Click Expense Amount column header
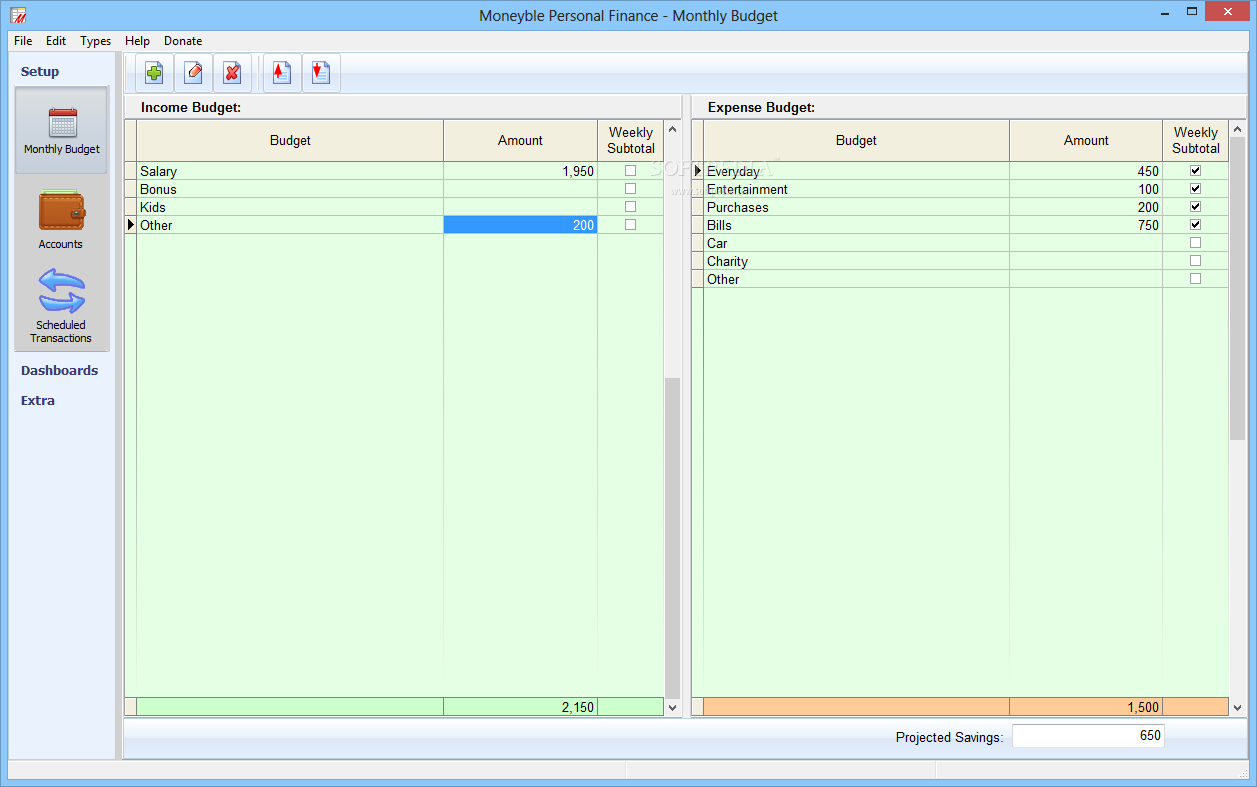Viewport: 1257px width, 787px height. coord(1086,141)
